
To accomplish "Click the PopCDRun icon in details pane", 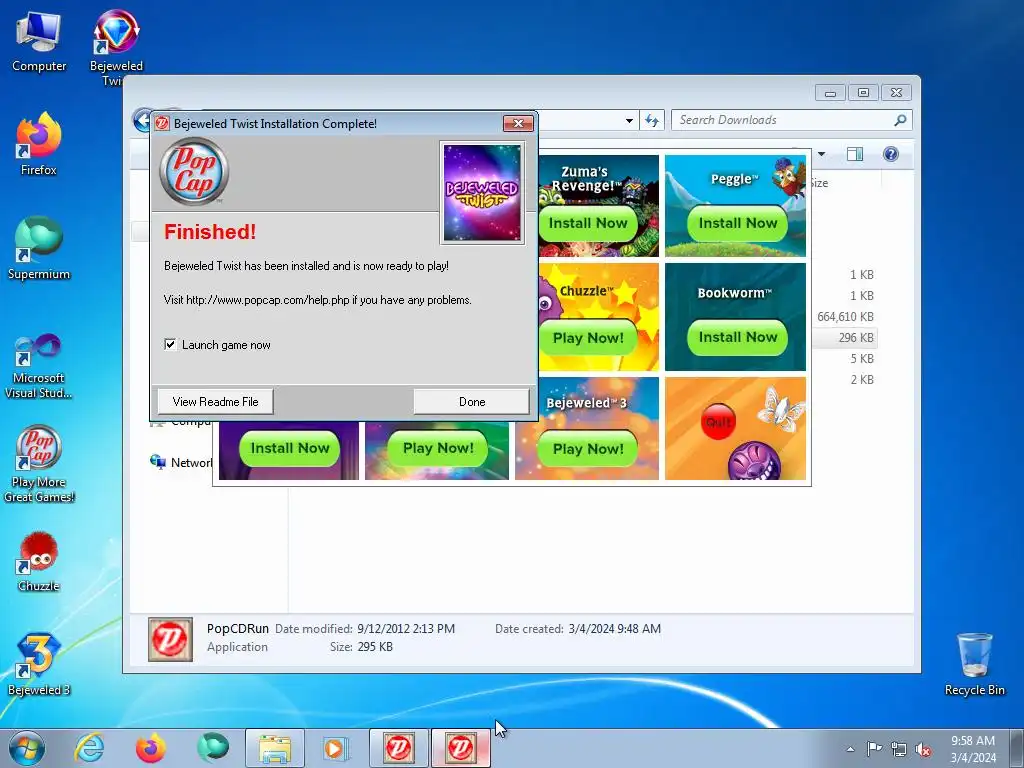I will [x=170, y=639].
